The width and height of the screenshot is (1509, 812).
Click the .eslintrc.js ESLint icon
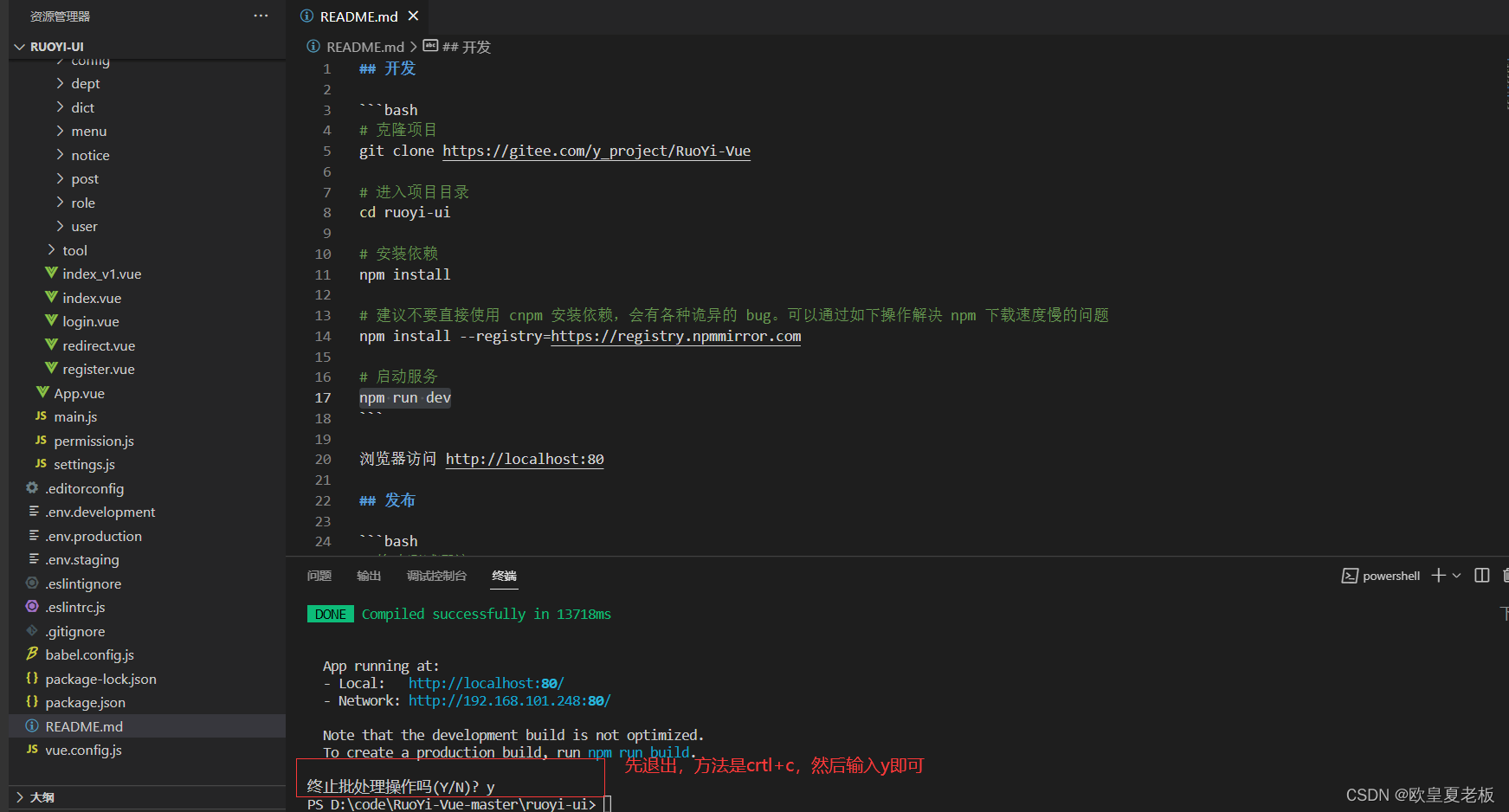pos(32,607)
